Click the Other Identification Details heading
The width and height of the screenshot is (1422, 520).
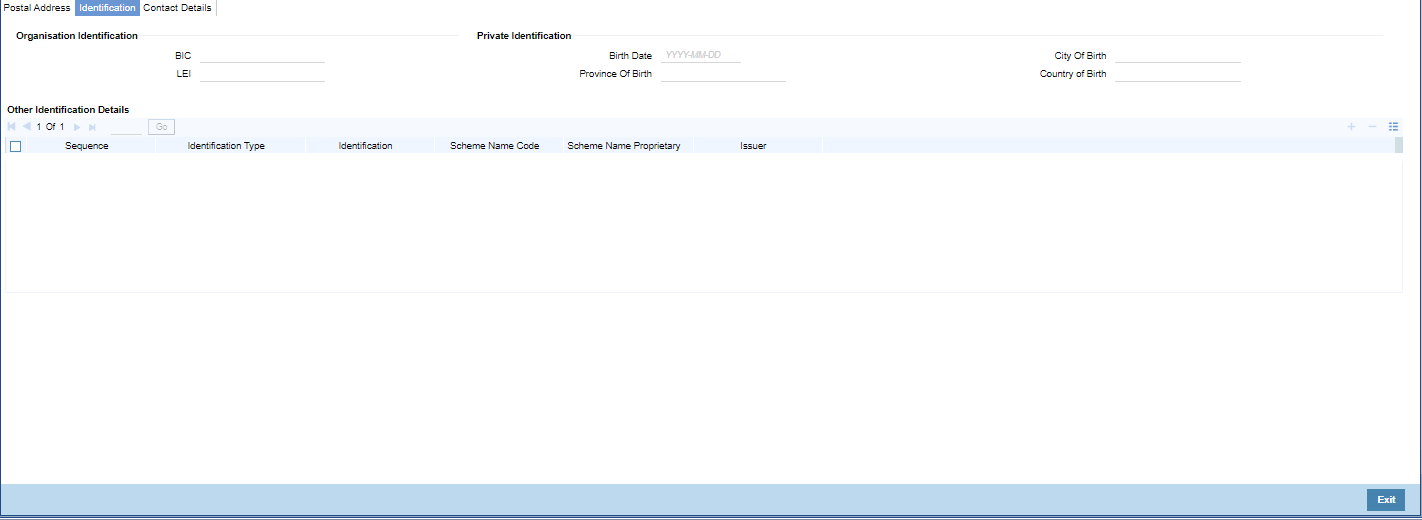click(68, 109)
